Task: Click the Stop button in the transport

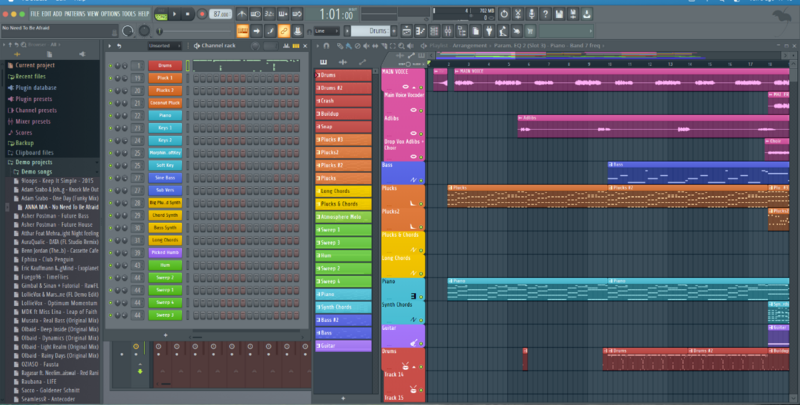Action: [x=188, y=15]
